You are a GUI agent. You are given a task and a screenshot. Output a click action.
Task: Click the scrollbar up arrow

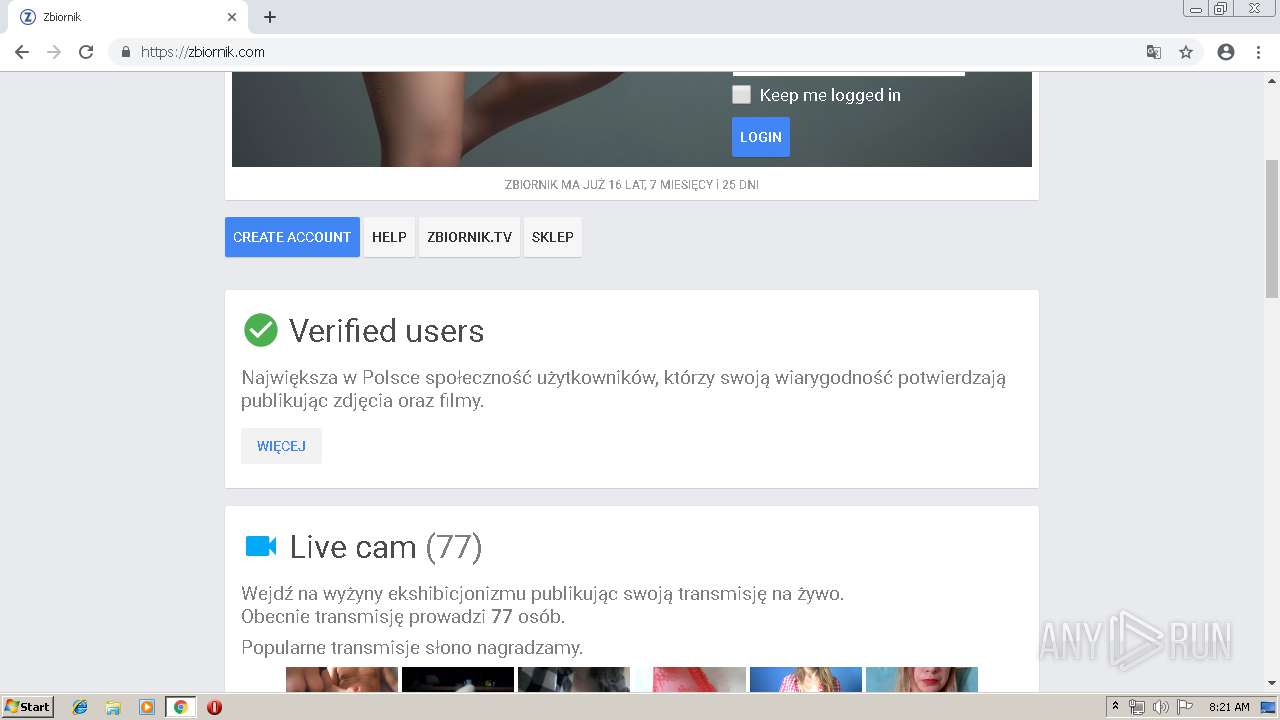[x=1272, y=79]
